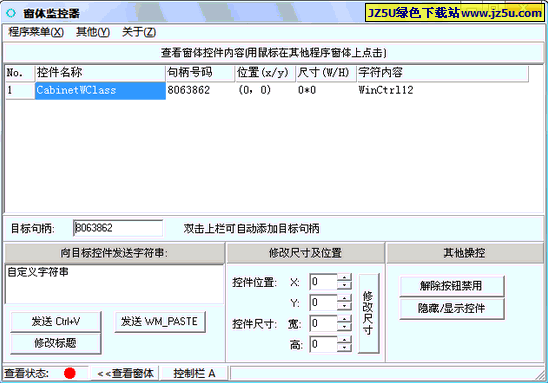Sort by 控件名称 column header
Viewport: 548px width, 383px height.
(x=100, y=73)
